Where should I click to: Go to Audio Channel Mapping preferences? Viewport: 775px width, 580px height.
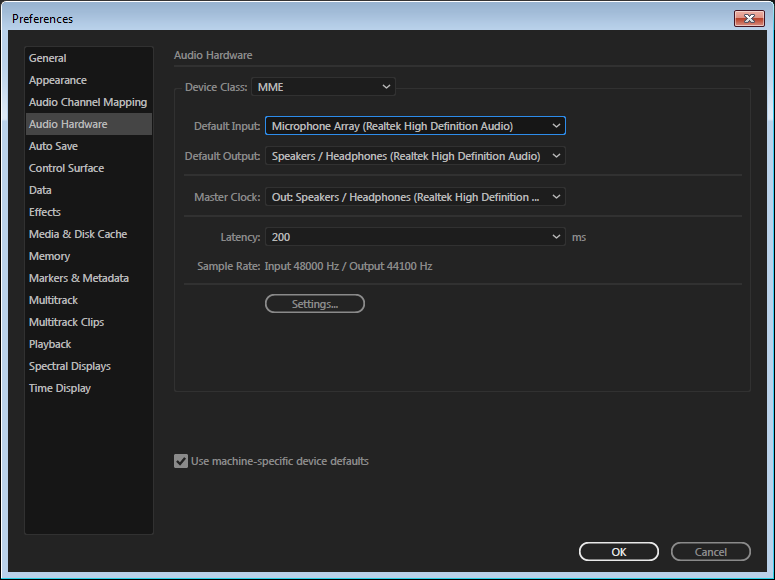coord(89,102)
